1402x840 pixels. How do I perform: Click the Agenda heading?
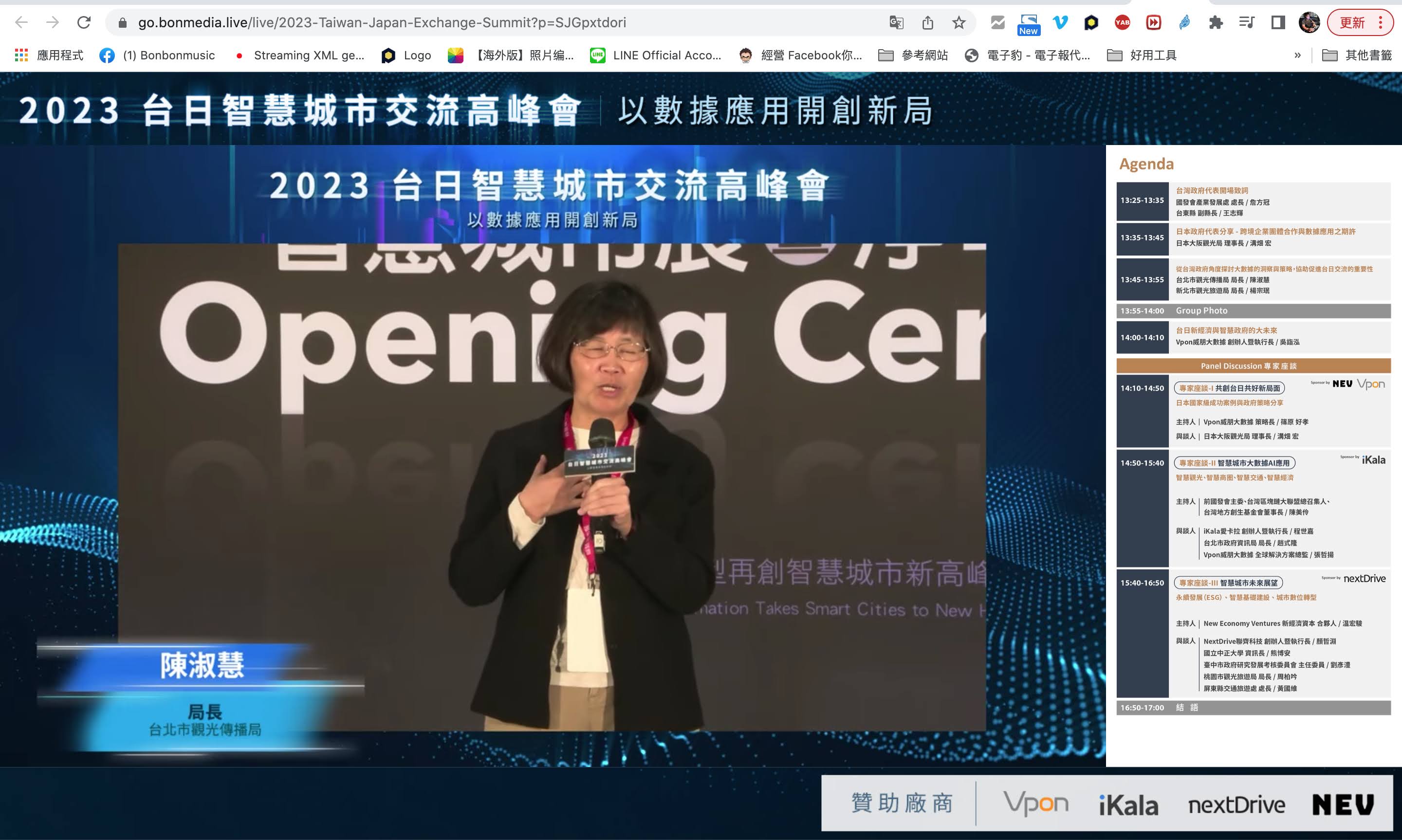tap(1146, 164)
